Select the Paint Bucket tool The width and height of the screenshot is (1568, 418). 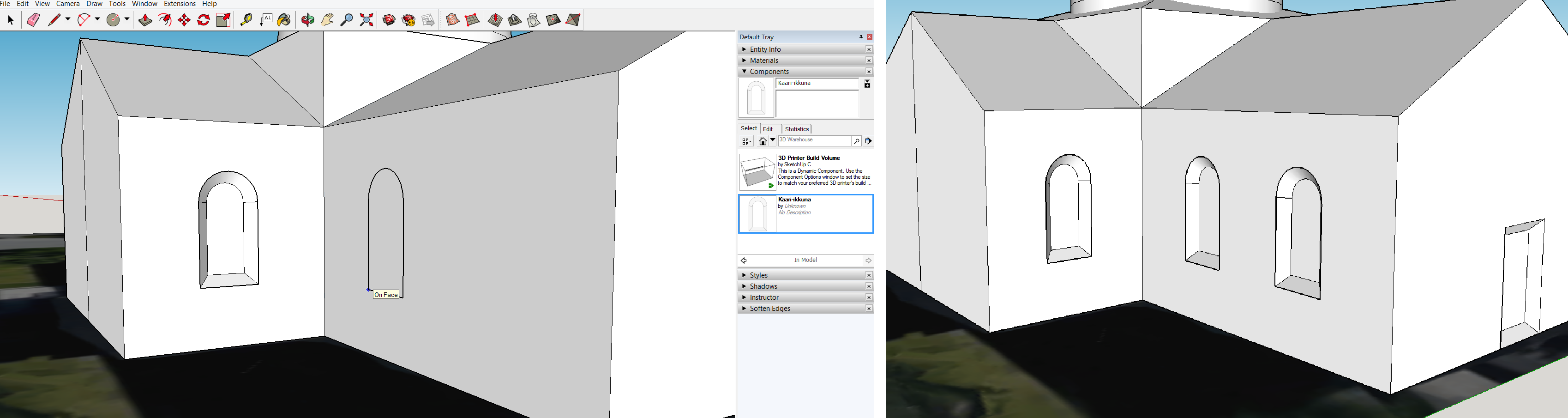click(x=284, y=20)
